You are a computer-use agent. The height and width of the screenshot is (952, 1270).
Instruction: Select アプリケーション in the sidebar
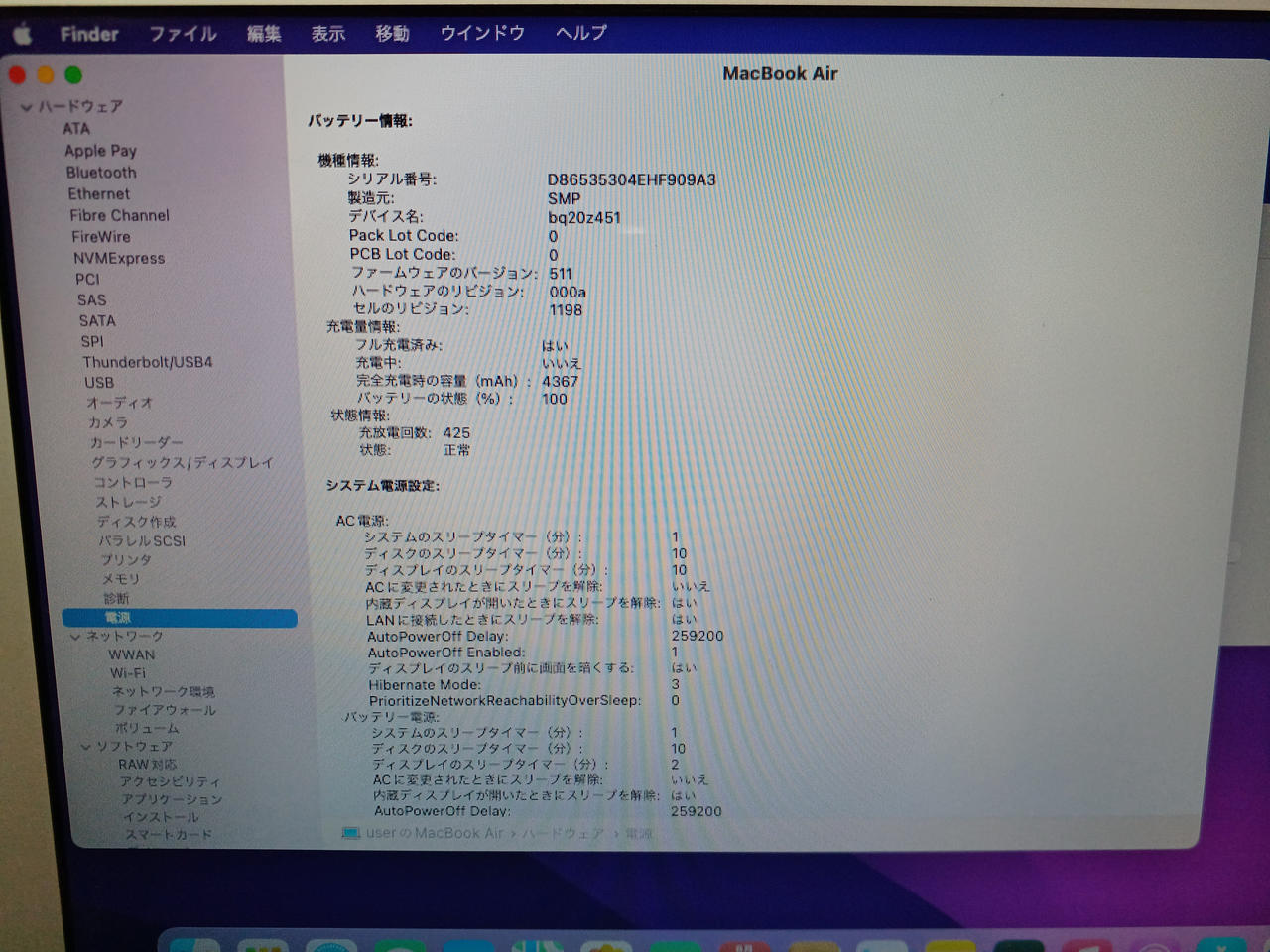pos(172,800)
